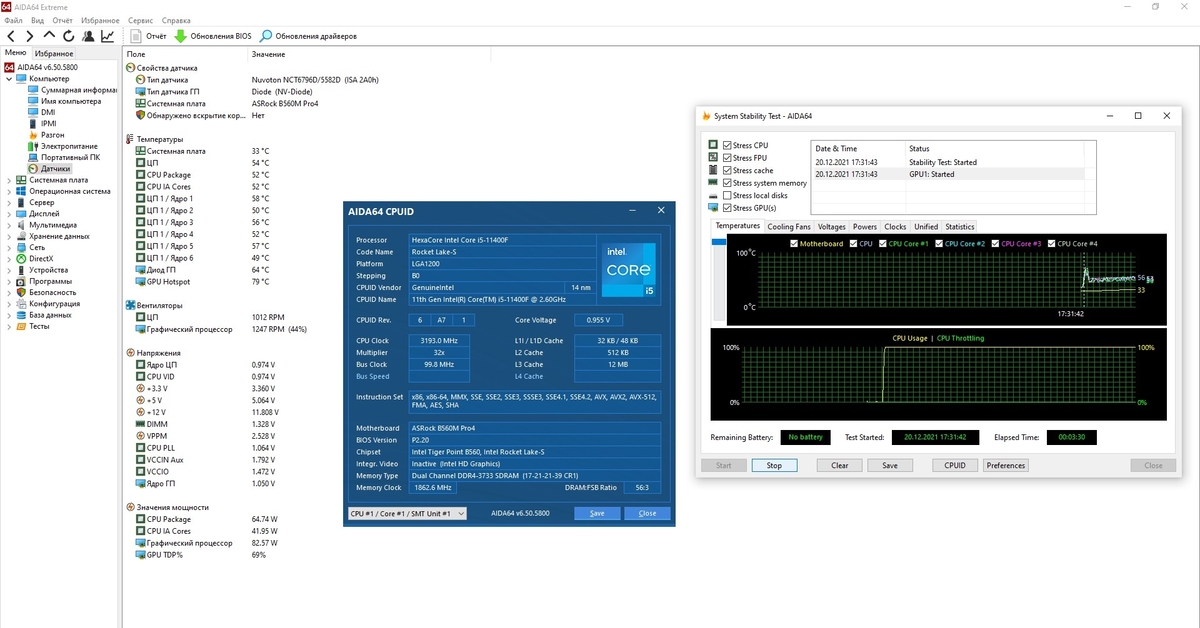Uncheck the Stress GPU(s) checkbox
Viewport: 1200px width, 628px height.
click(x=727, y=208)
